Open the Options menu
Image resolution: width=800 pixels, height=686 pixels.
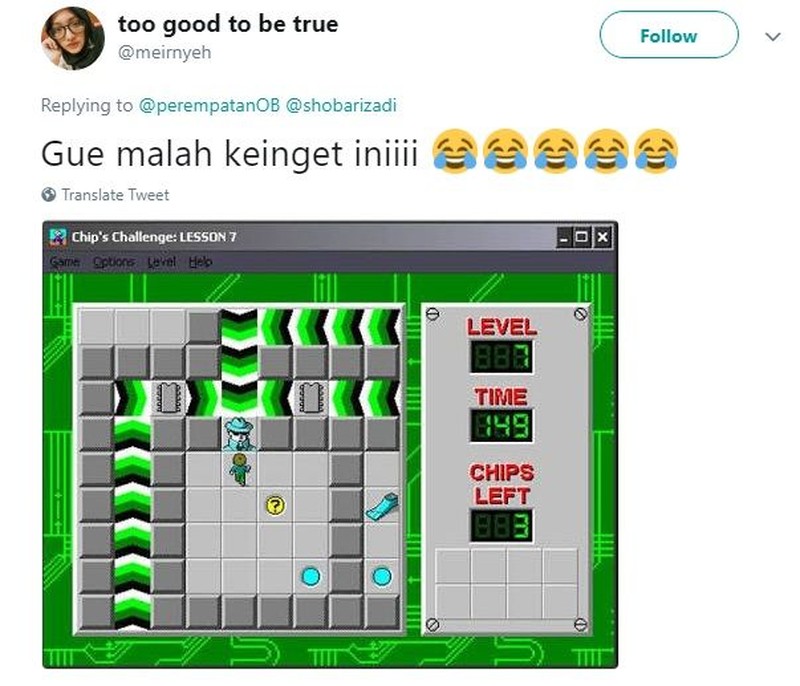(x=114, y=262)
